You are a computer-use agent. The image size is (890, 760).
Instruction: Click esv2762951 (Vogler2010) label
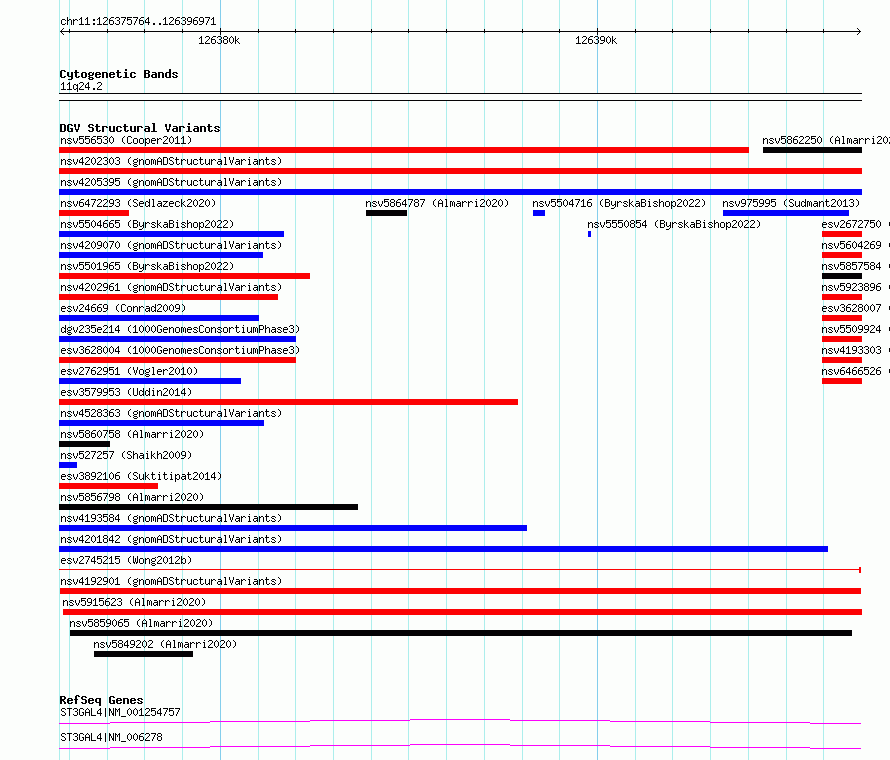point(129,371)
